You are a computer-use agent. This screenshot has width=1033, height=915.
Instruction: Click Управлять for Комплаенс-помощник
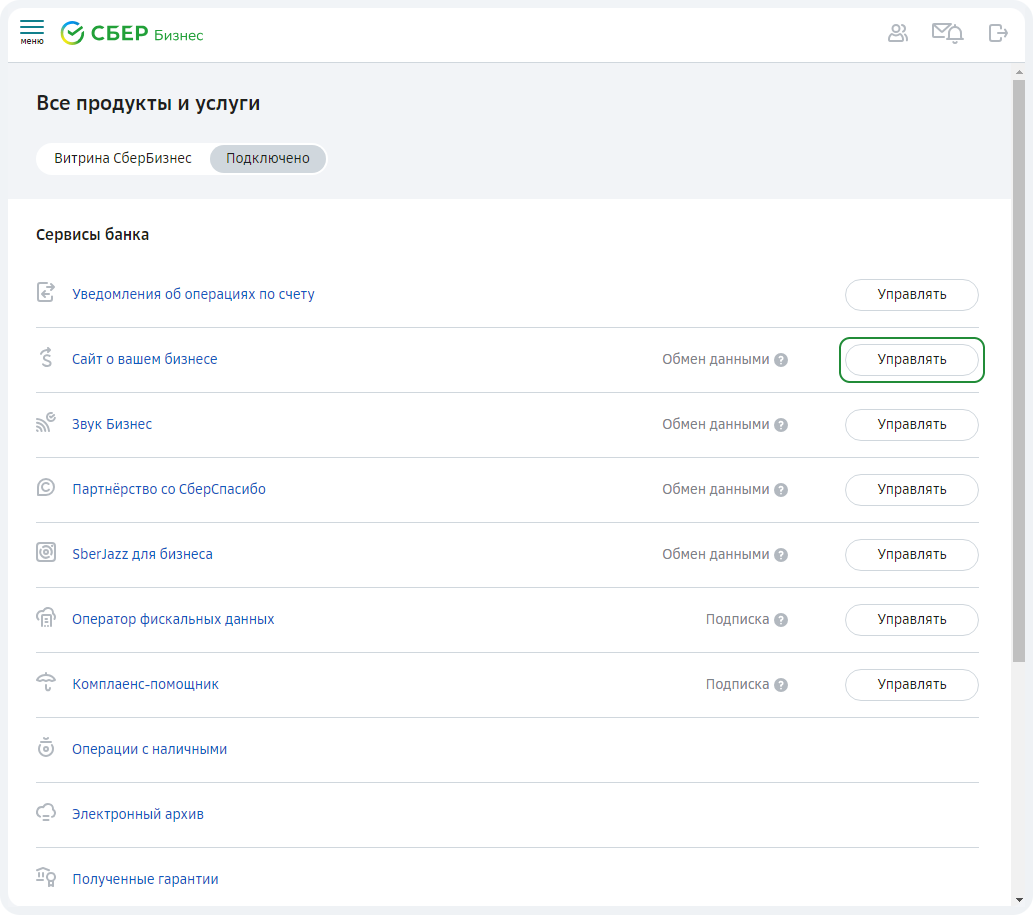(x=912, y=685)
